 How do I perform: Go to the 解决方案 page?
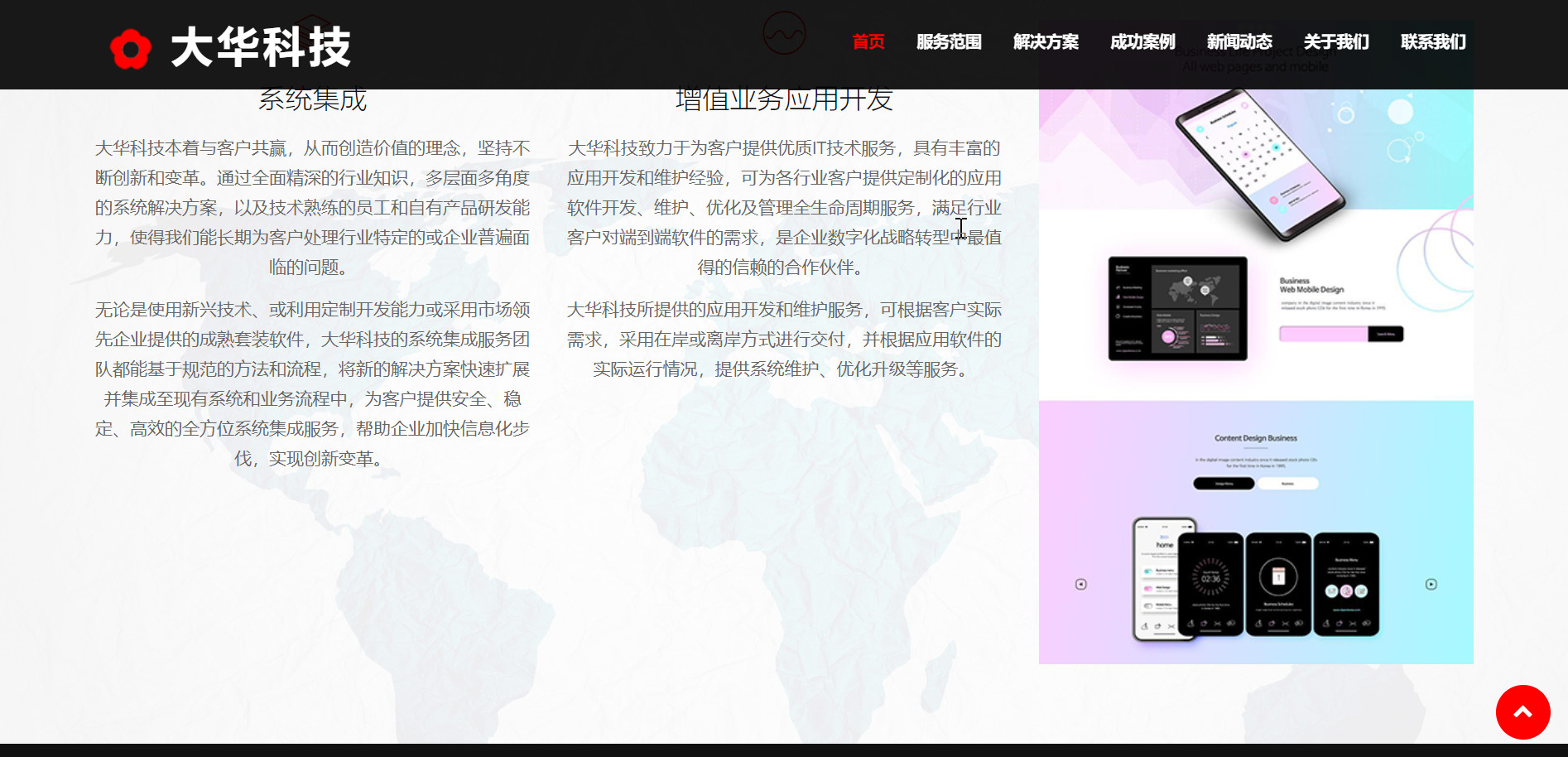coord(1046,41)
